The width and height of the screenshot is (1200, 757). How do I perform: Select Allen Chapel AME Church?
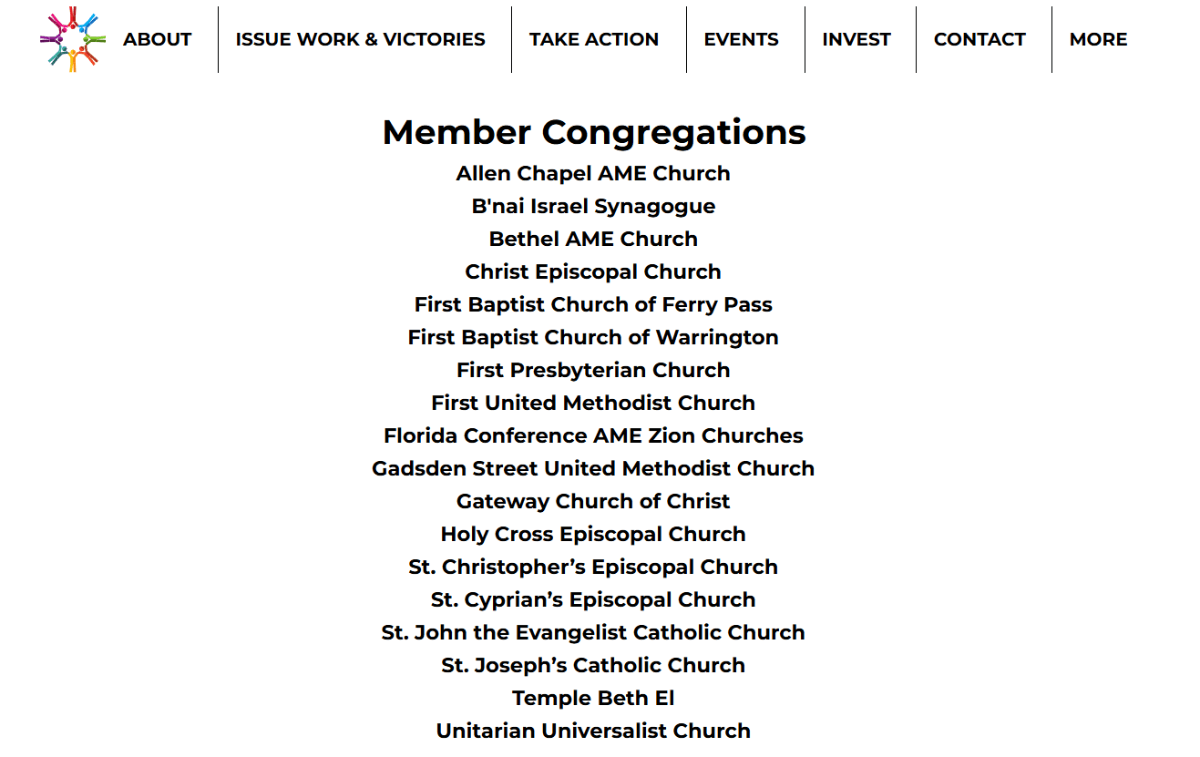coord(593,173)
